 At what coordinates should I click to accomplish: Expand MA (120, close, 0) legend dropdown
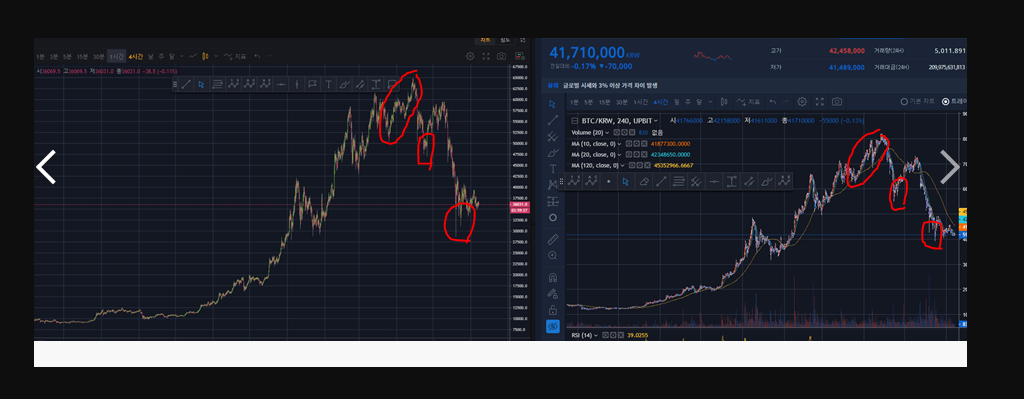622,165
